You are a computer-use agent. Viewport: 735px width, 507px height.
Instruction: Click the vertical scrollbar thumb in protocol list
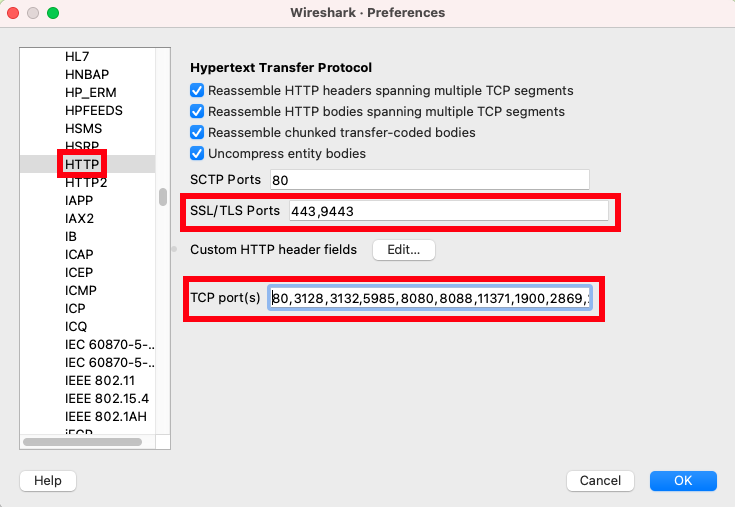click(163, 197)
